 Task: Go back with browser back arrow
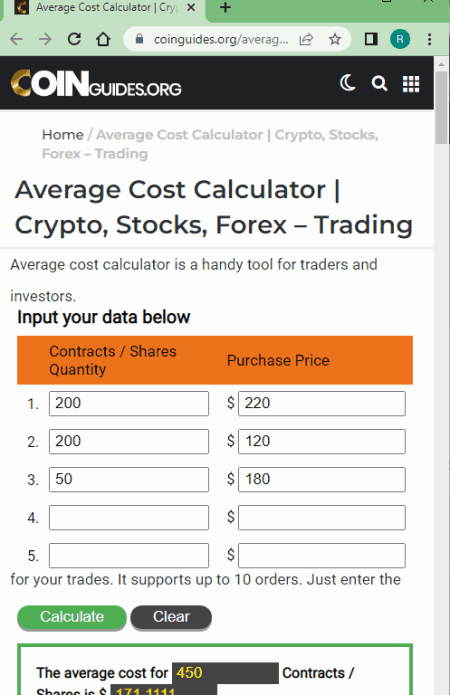pyautogui.click(x=16, y=39)
